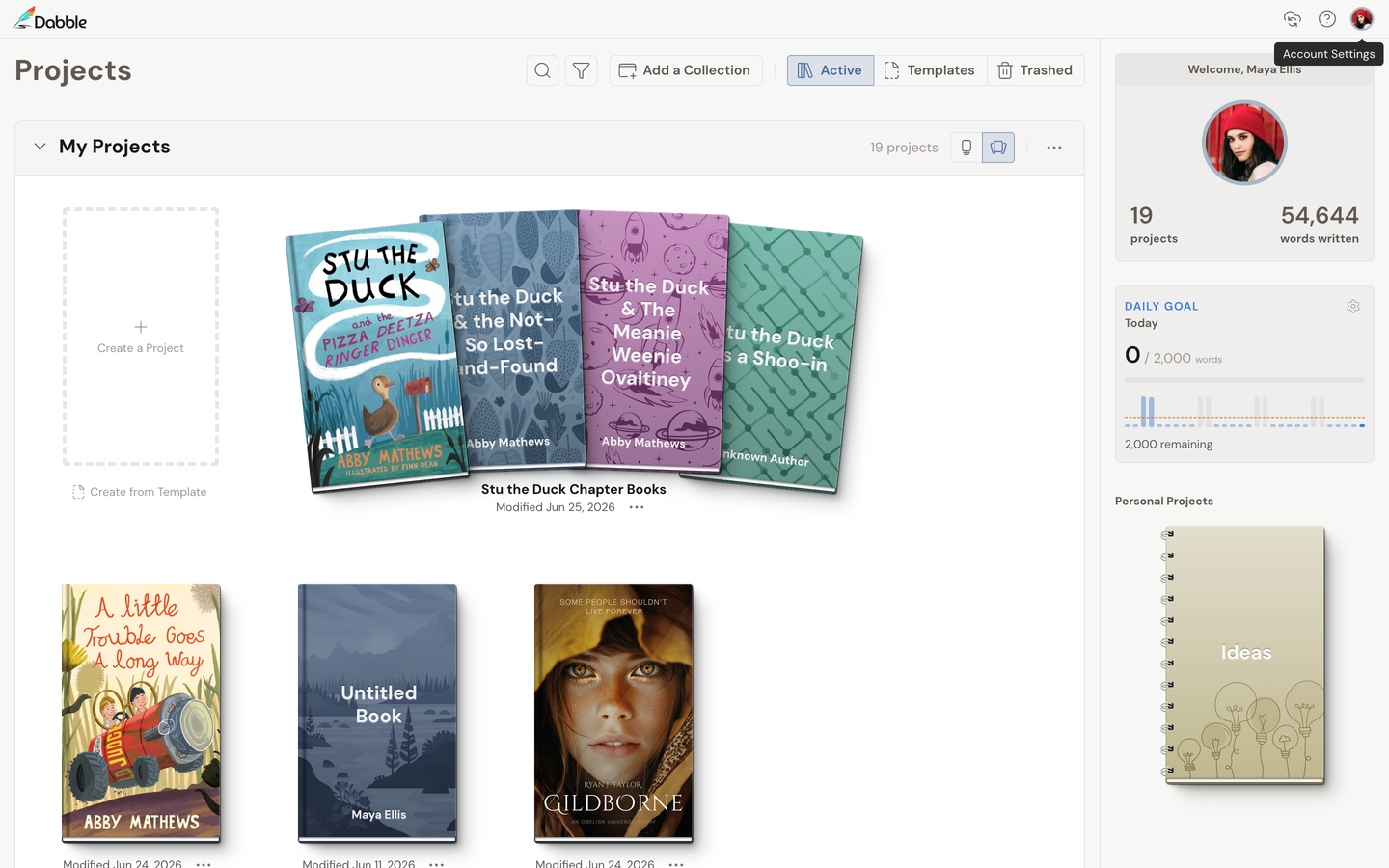Image resolution: width=1389 pixels, height=868 pixels.
Task: Open My Projects collection options menu
Action: coord(1054,148)
